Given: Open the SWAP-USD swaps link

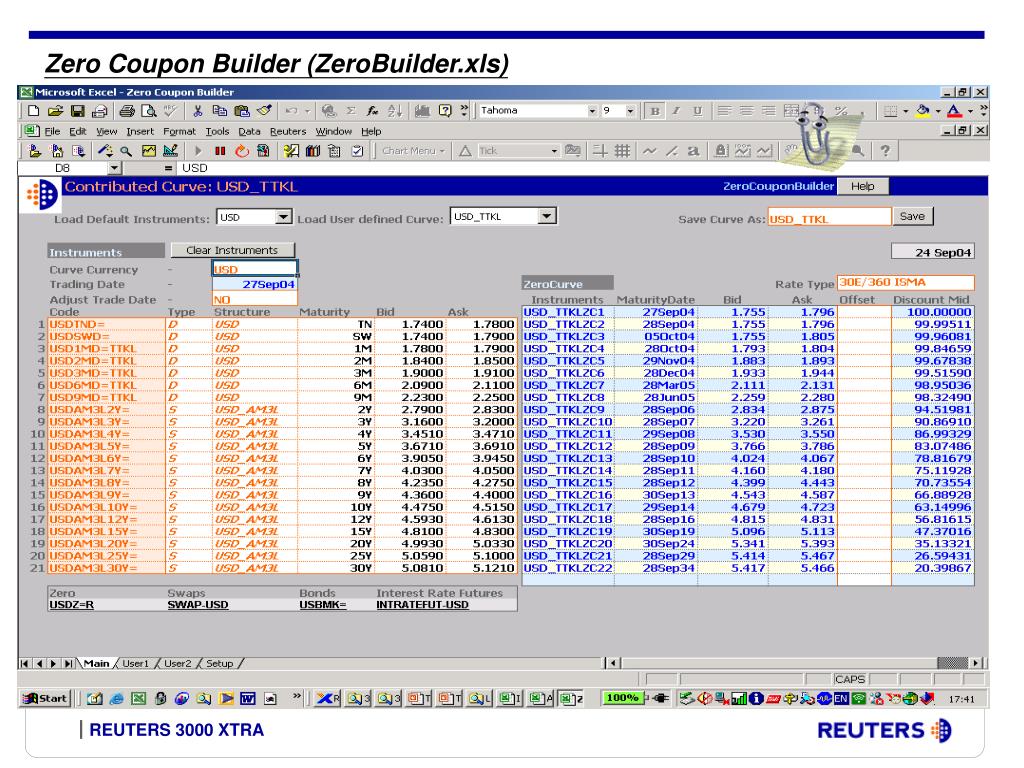Looking at the screenshot, I should (198, 605).
